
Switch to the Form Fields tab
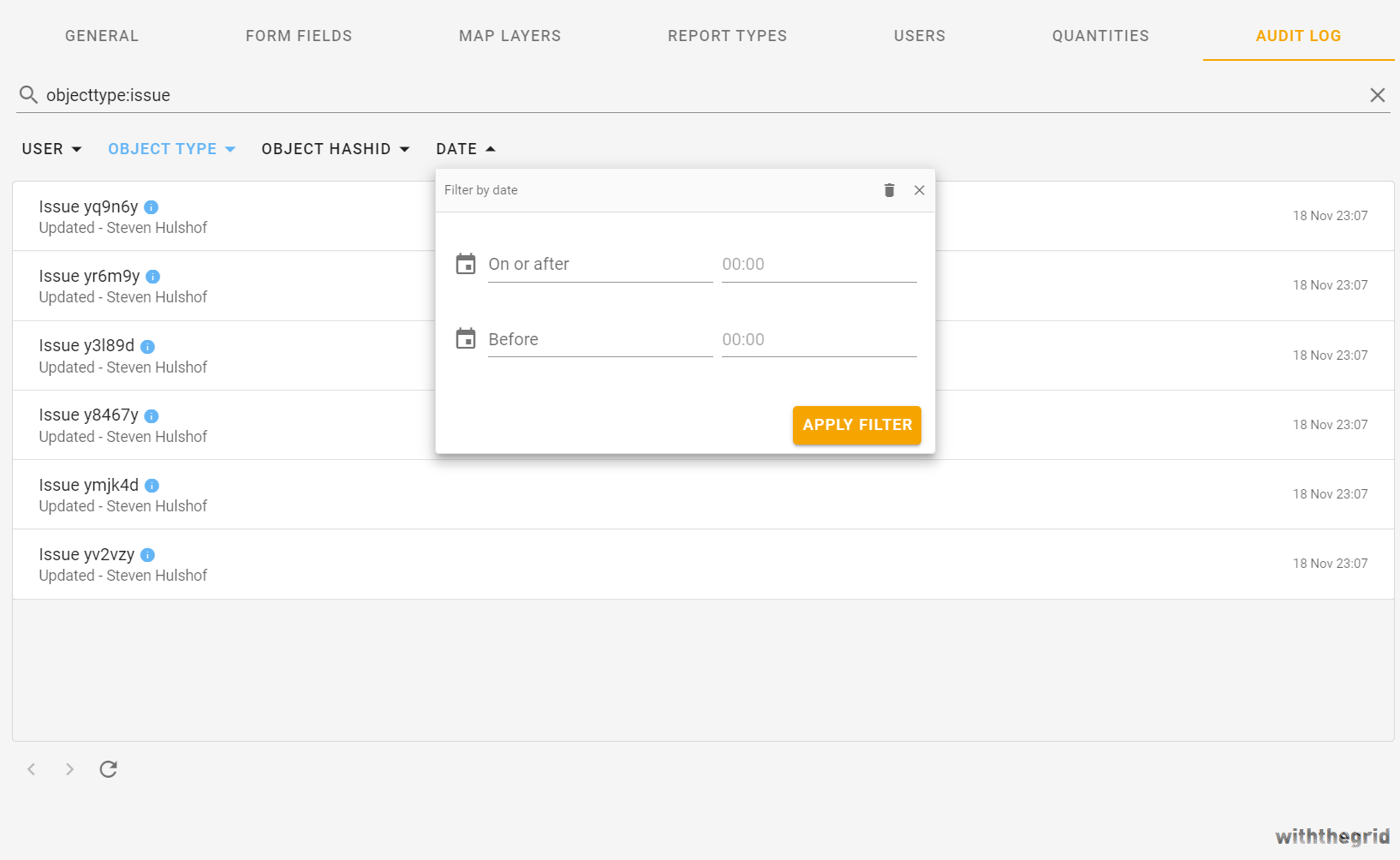[x=299, y=36]
